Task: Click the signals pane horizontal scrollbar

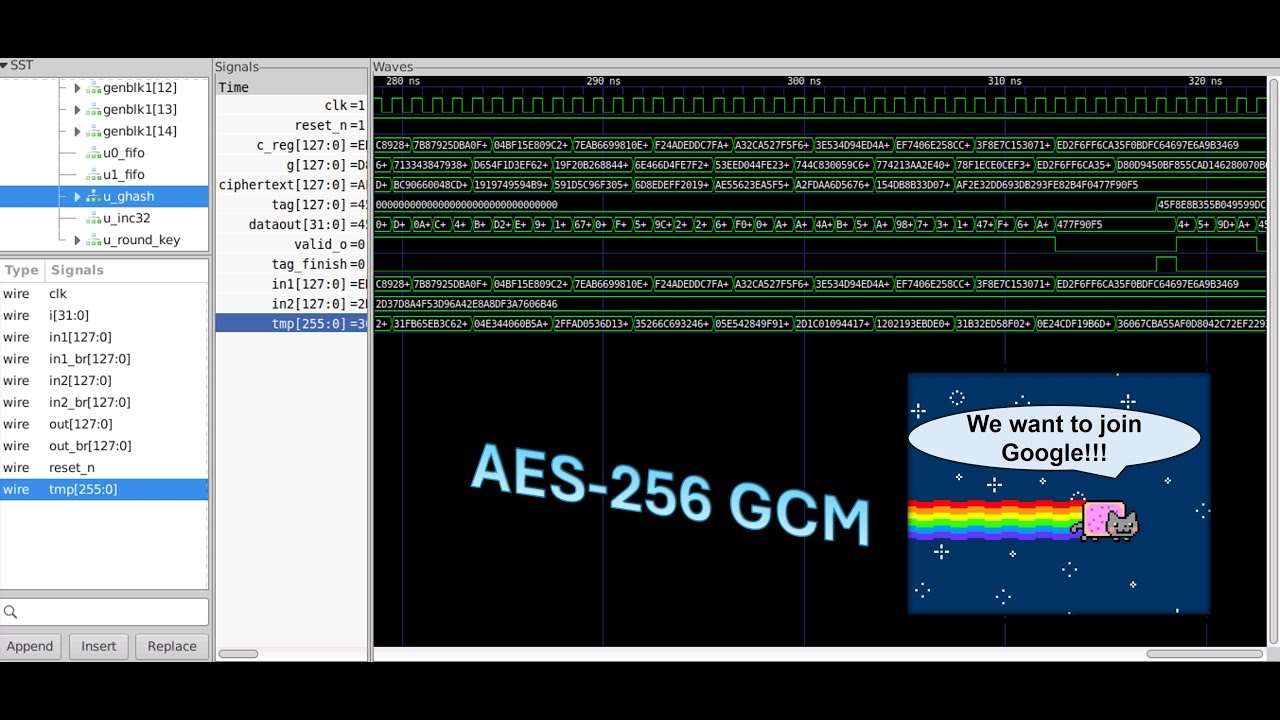Action: click(238, 654)
